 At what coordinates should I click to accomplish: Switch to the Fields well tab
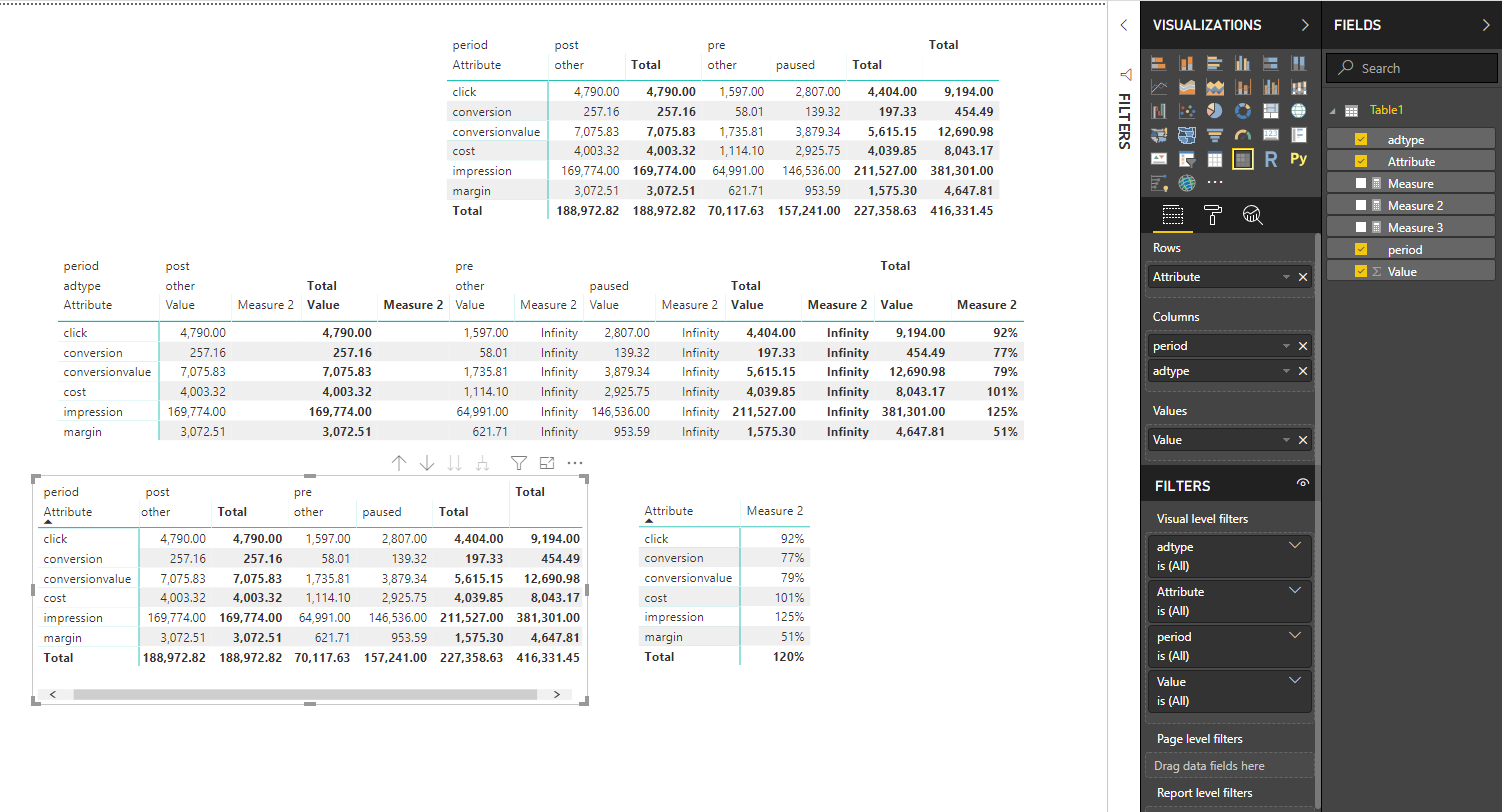pos(1172,214)
